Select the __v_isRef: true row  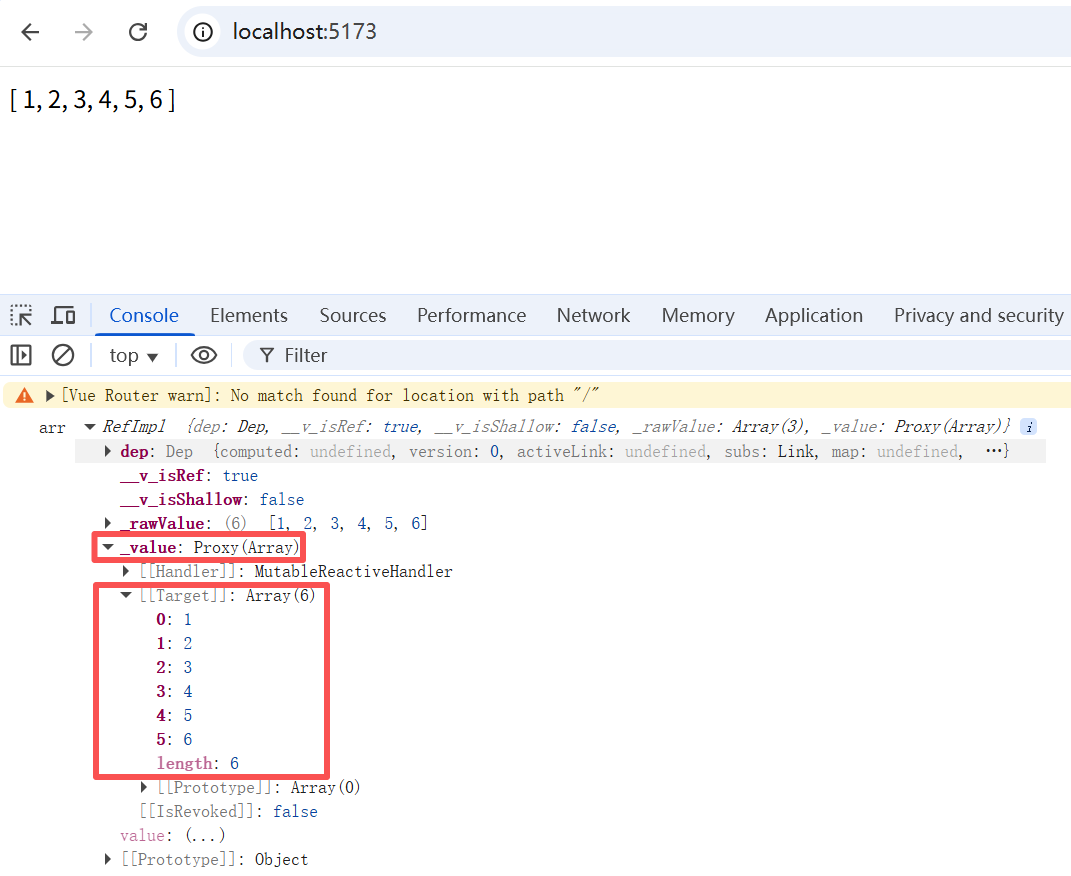[189, 476]
